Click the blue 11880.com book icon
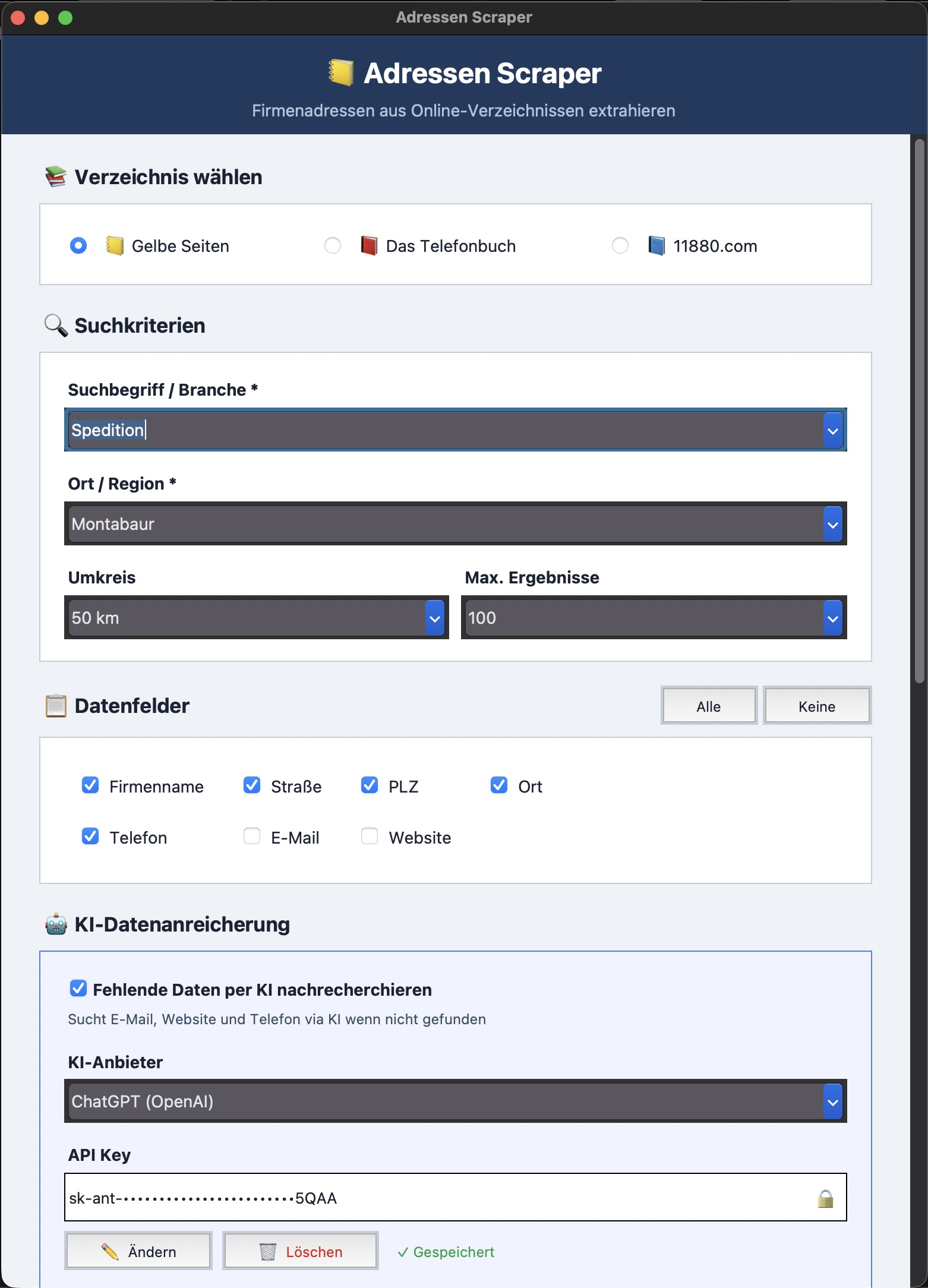The height and width of the screenshot is (1288, 928). tap(656, 246)
